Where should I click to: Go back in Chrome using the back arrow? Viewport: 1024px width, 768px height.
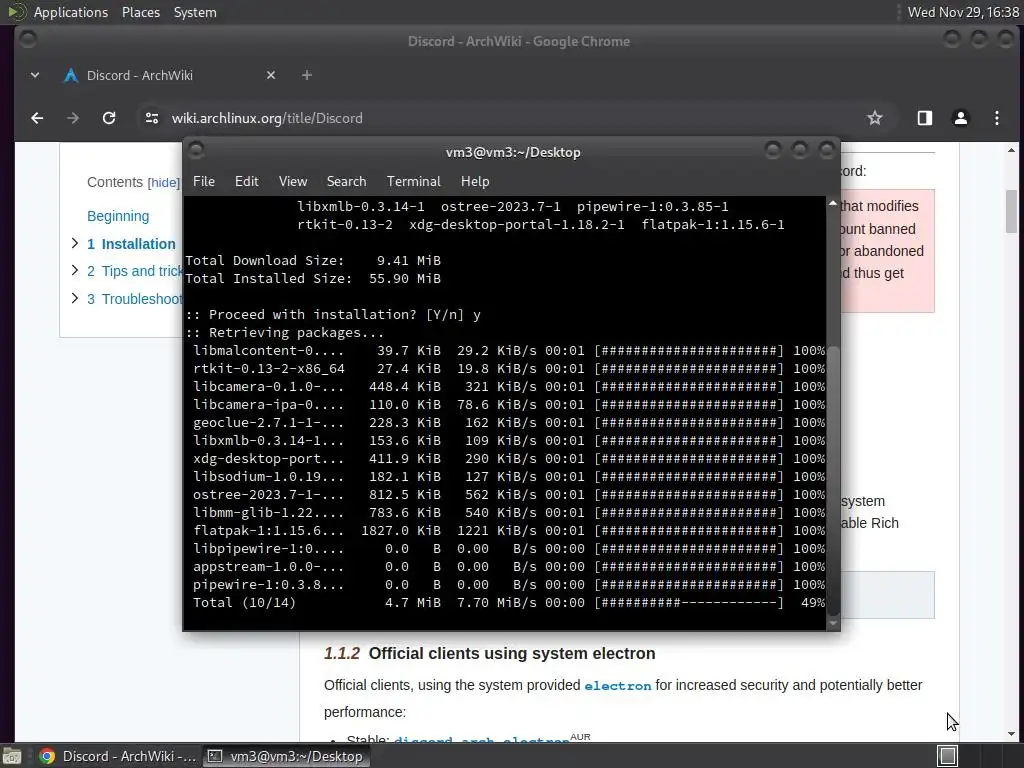(x=37, y=118)
